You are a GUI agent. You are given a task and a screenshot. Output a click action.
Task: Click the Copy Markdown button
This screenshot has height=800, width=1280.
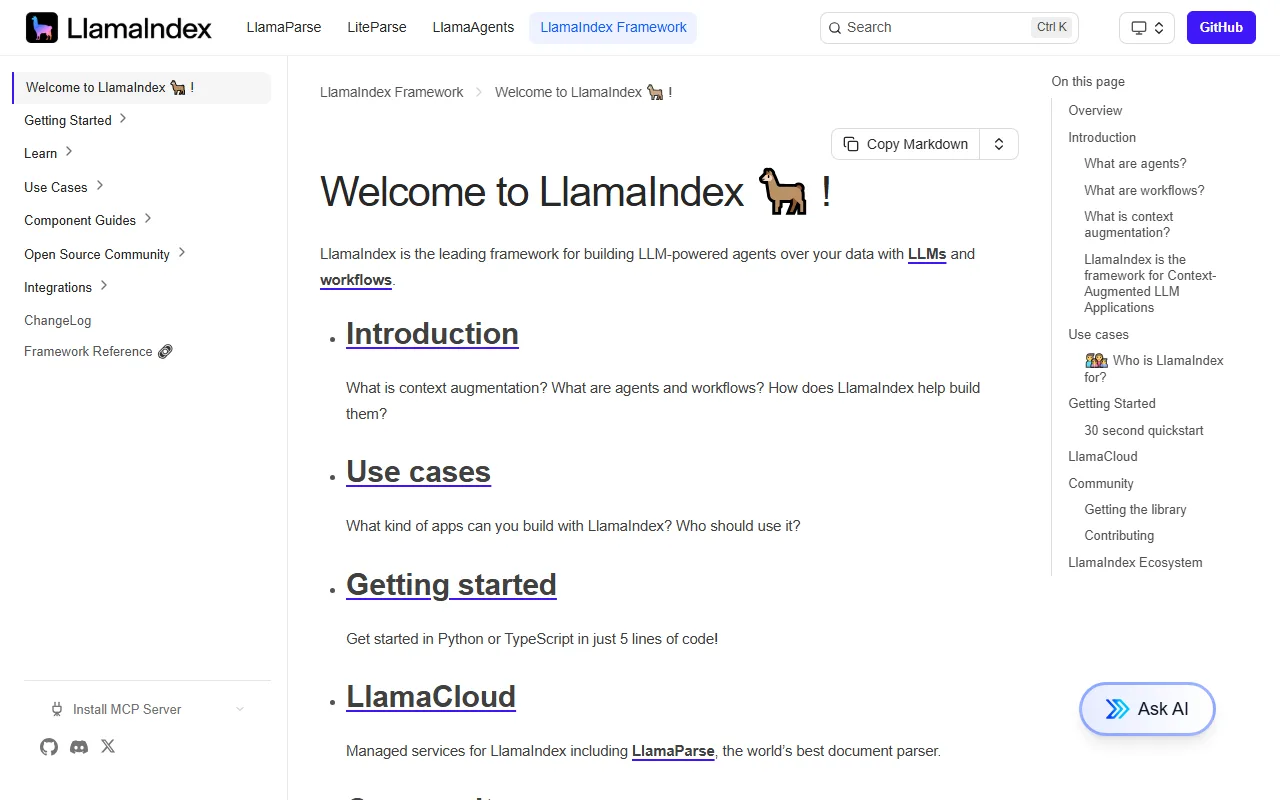click(906, 144)
